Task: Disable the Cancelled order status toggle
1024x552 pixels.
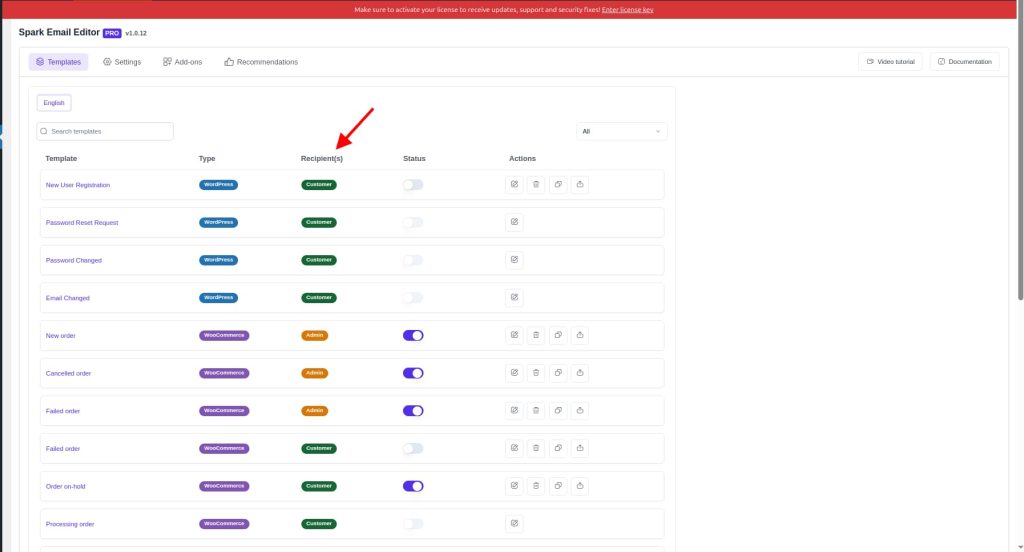Action: (413, 373)
